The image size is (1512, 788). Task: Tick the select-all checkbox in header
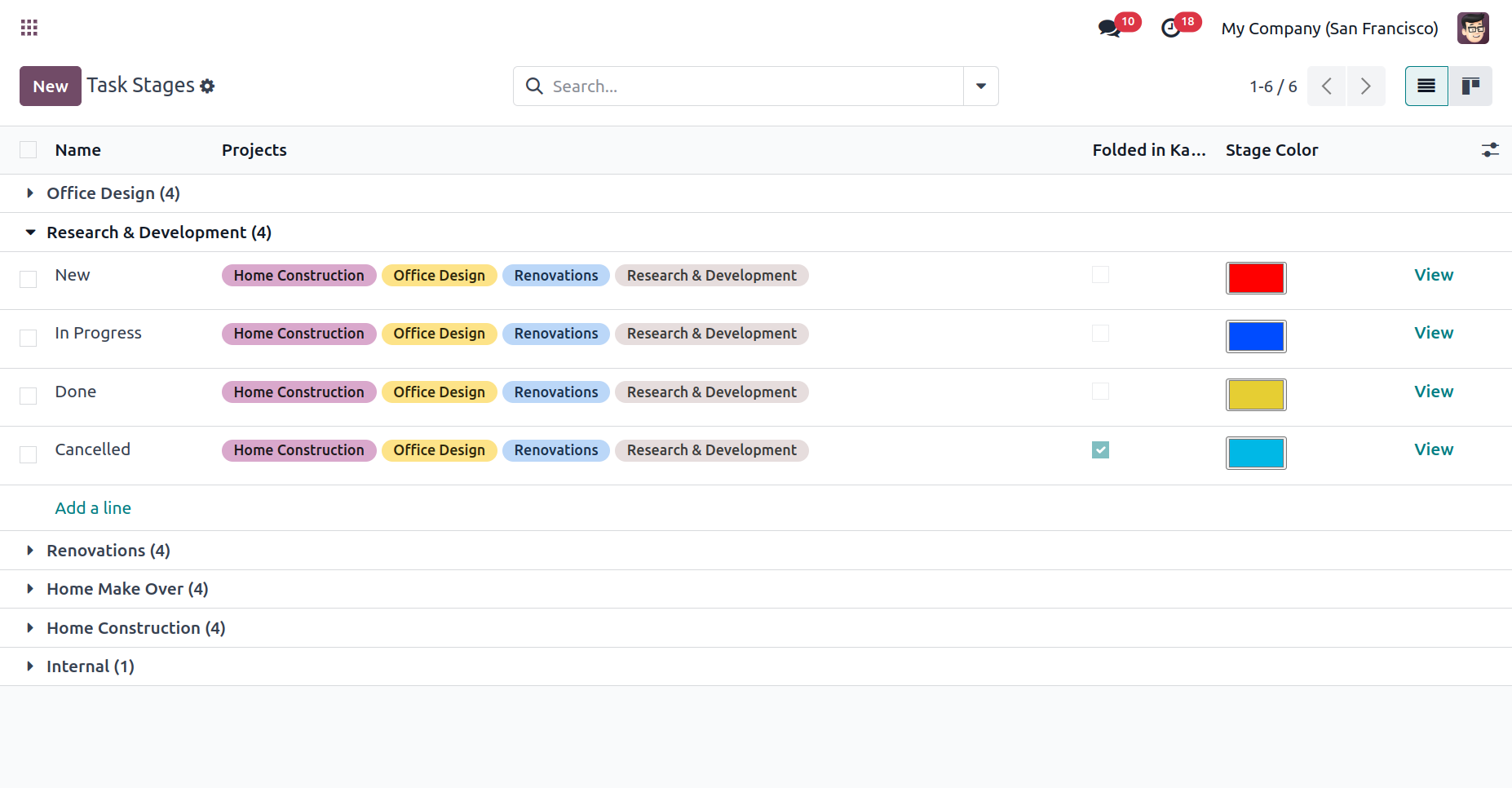click(x=29, y=150)
